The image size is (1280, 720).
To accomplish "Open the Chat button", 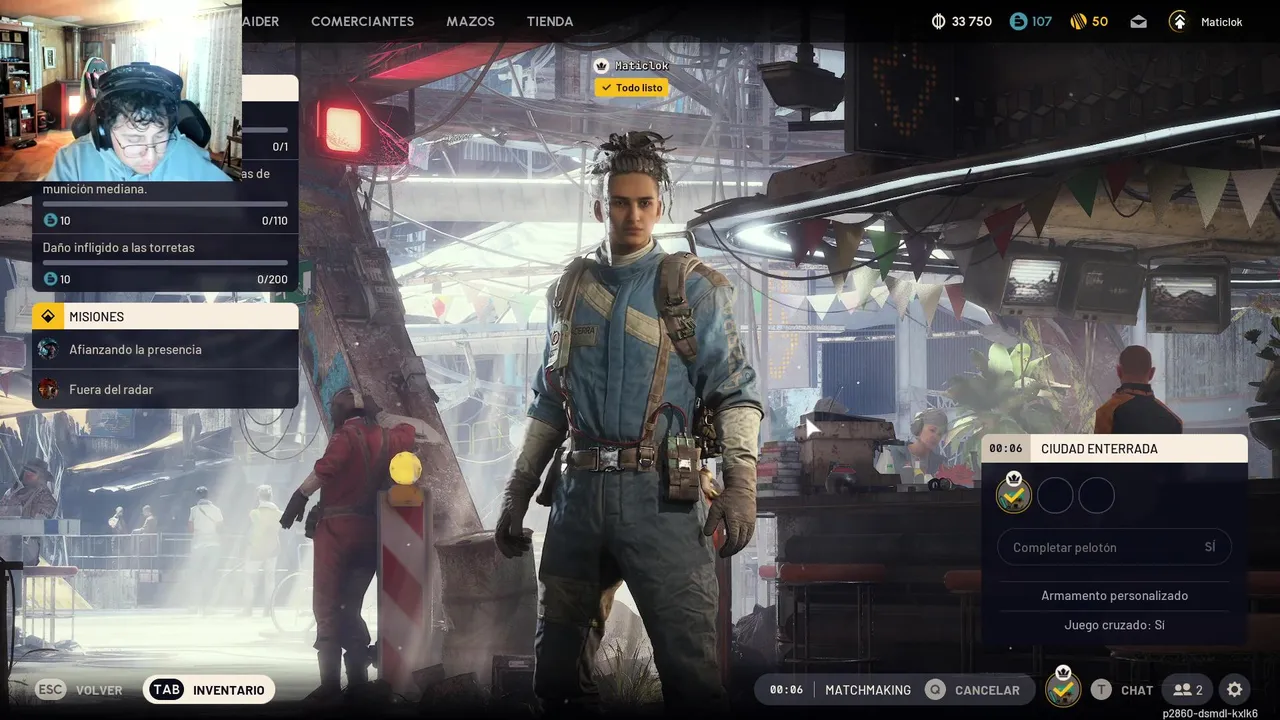I will [x=1122, y=689].
